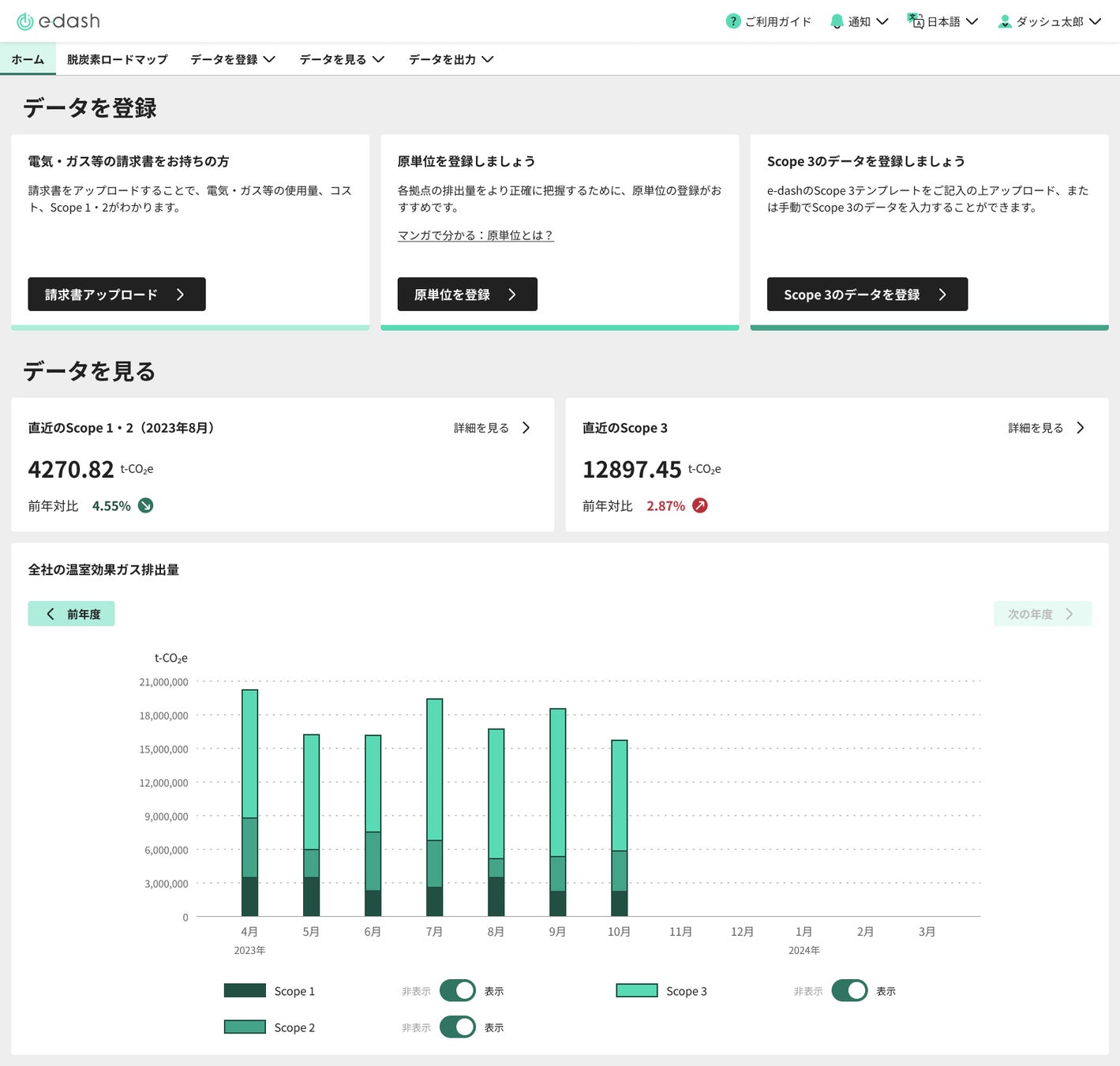Select 非表示 label for Scope 2
The image size is (1120, 1066).
(x=416, y=1027)
